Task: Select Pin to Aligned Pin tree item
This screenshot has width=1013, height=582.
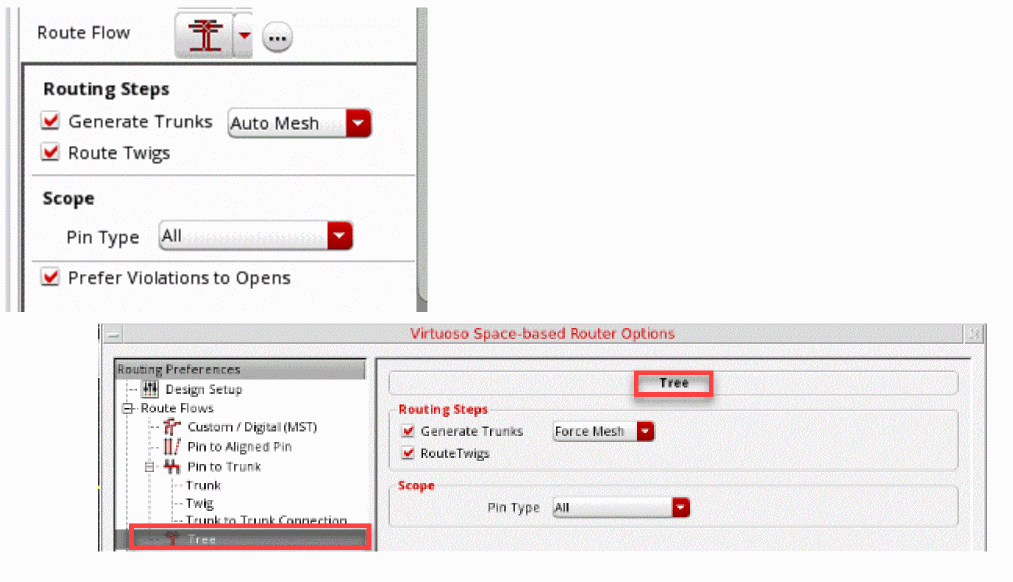Action: point(239,447)
